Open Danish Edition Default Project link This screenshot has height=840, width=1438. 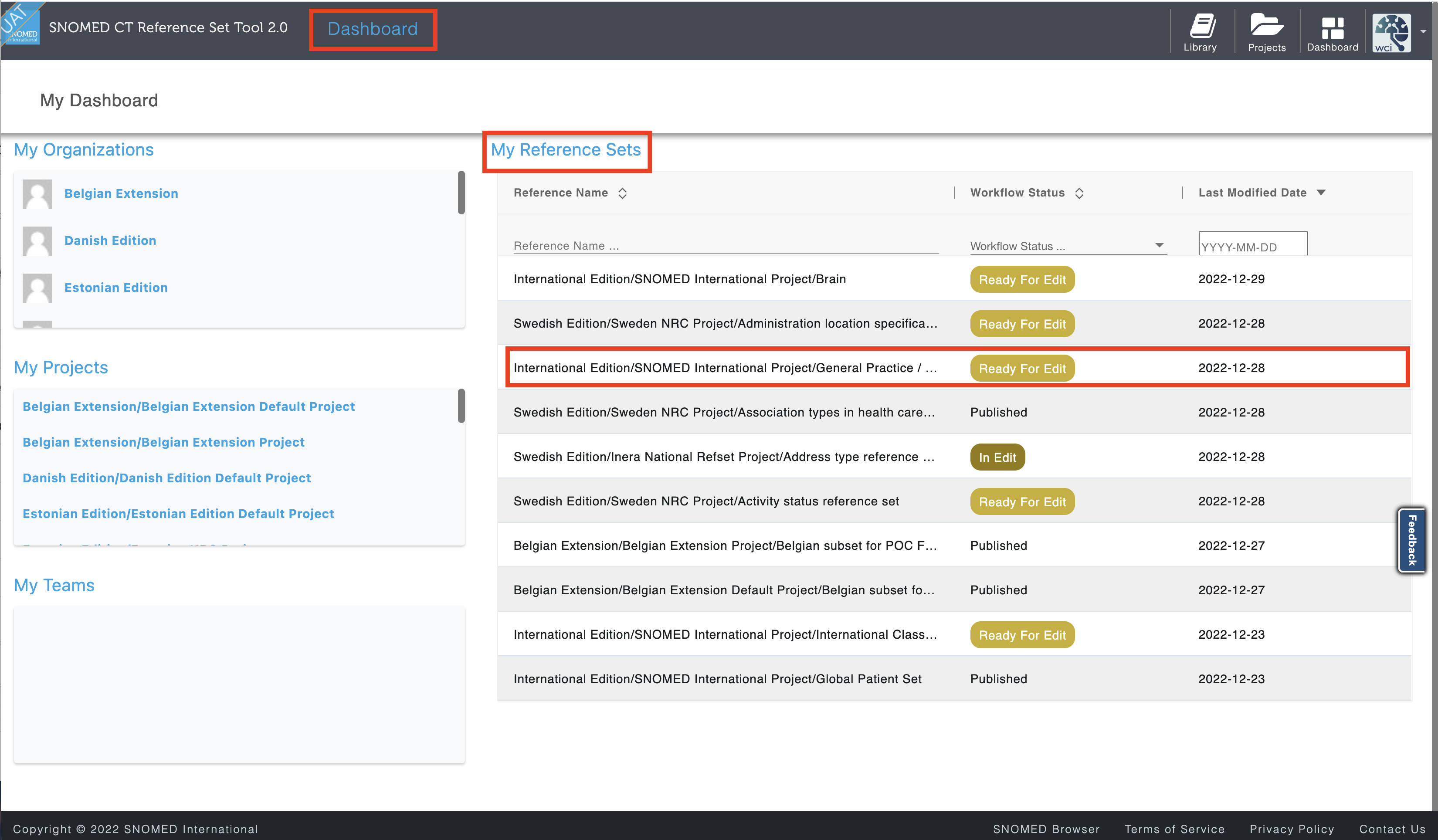[166, 478]
